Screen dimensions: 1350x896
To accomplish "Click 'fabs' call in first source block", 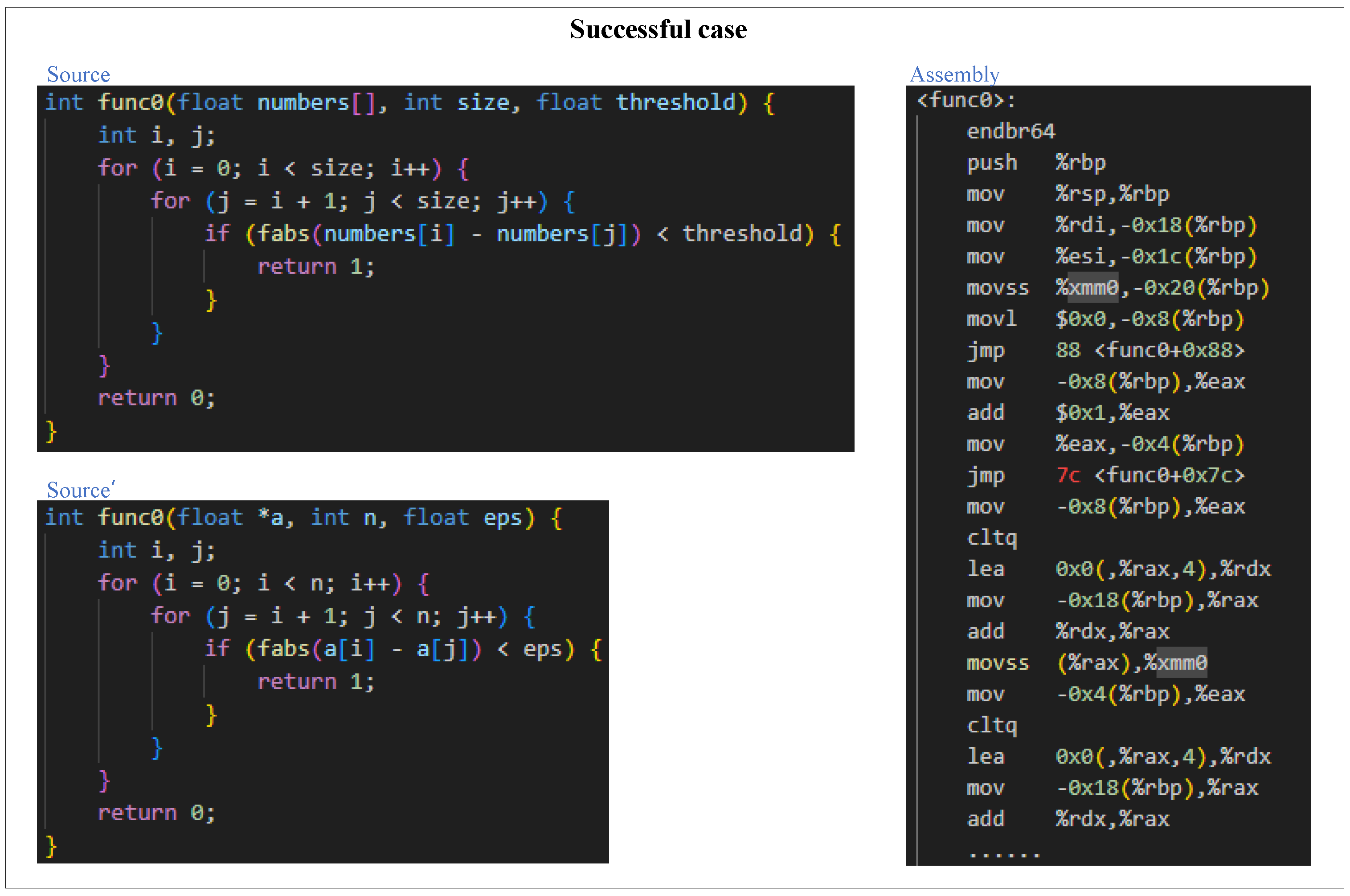I will pyautogui.click(x=283, y=234).
